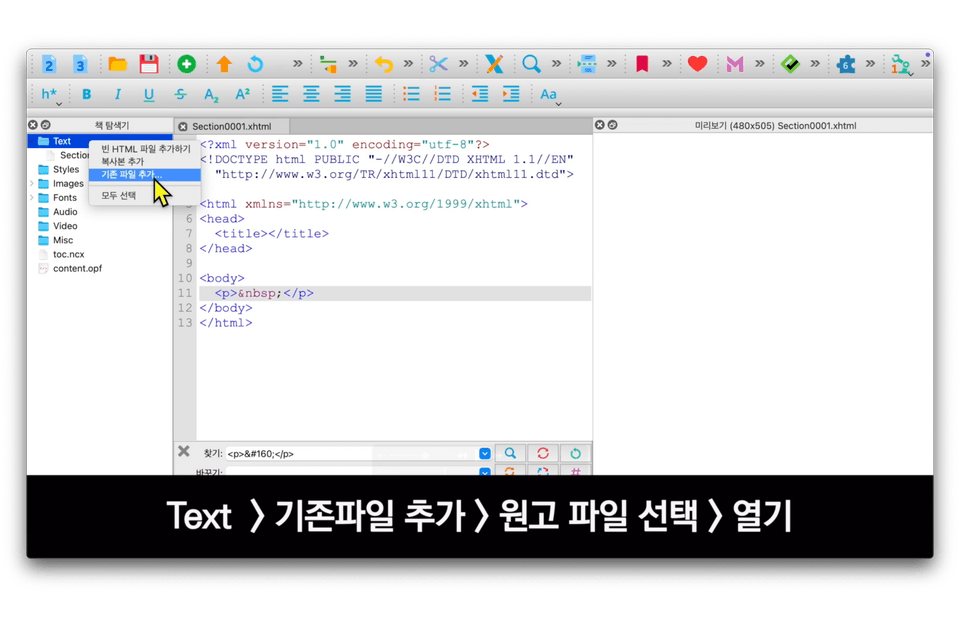Viewport: 960px width, 625px height.
Task: Choose '복사본 추가' from context menu
Action: pyautogui.click(x=145, y=162)
